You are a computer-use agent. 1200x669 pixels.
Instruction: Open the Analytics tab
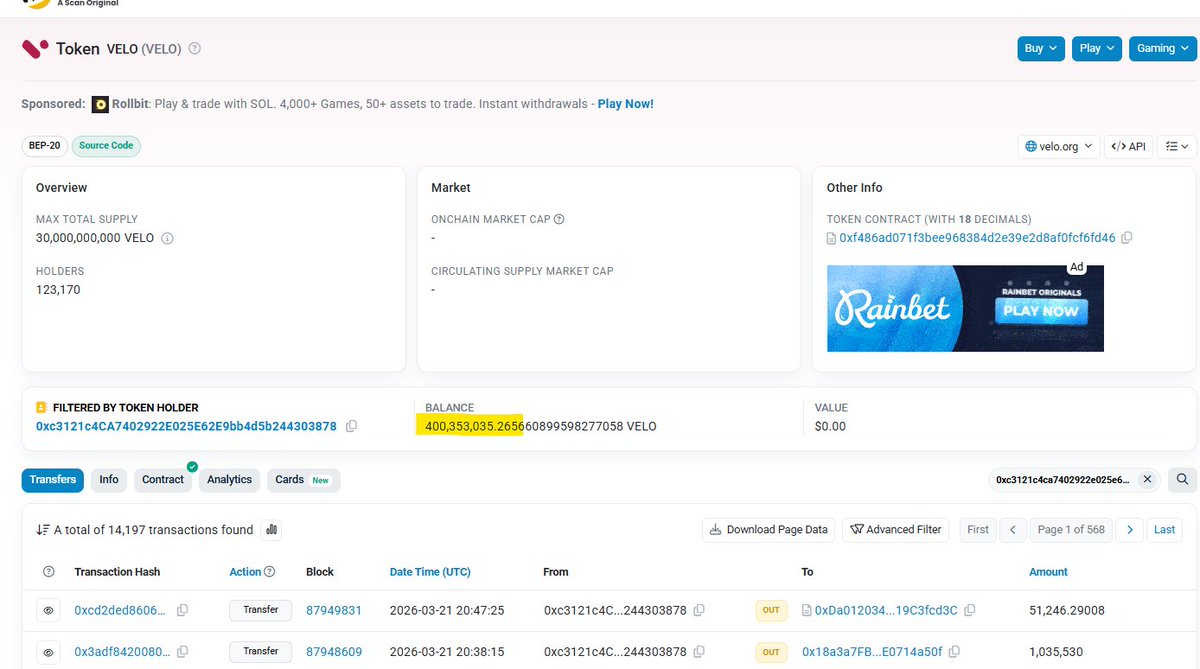point(230,480)
